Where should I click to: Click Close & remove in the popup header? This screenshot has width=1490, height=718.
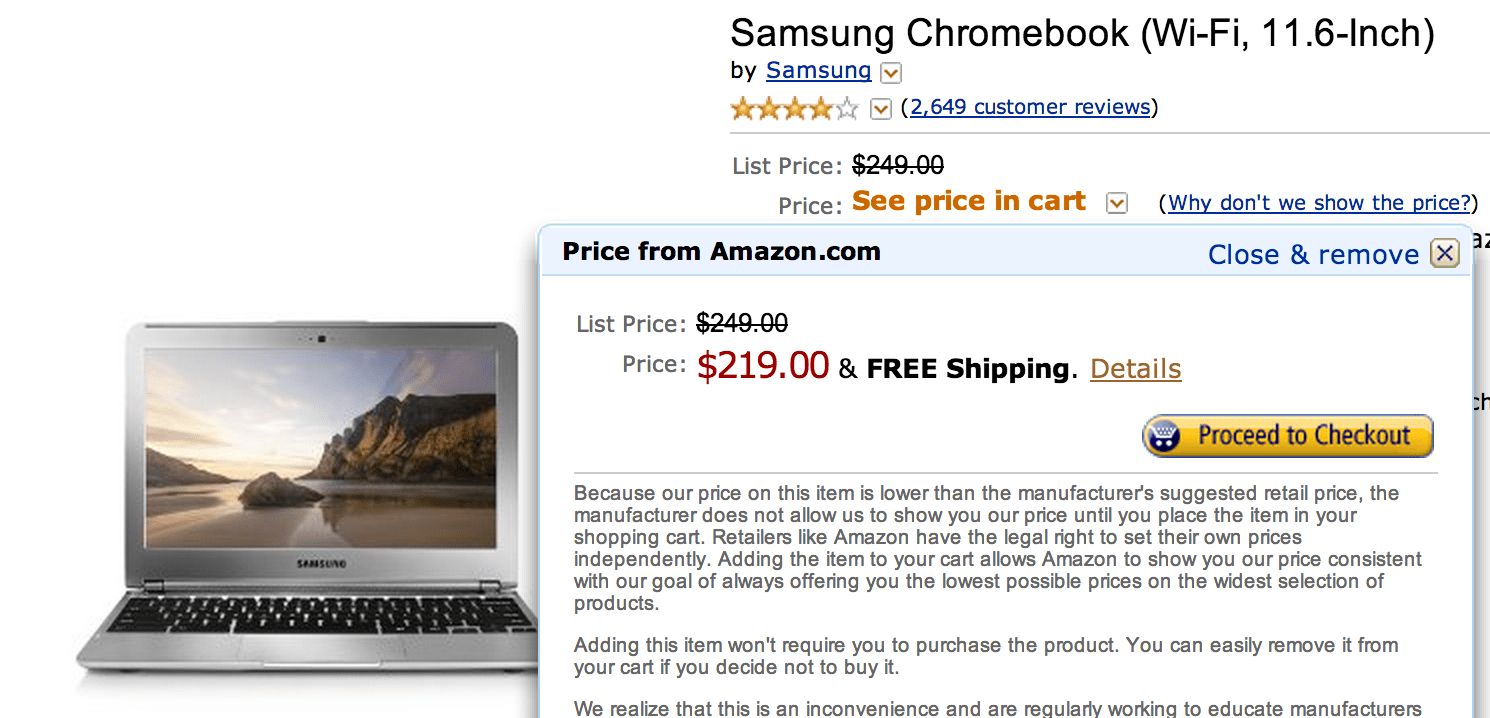tap(1314, 254)
